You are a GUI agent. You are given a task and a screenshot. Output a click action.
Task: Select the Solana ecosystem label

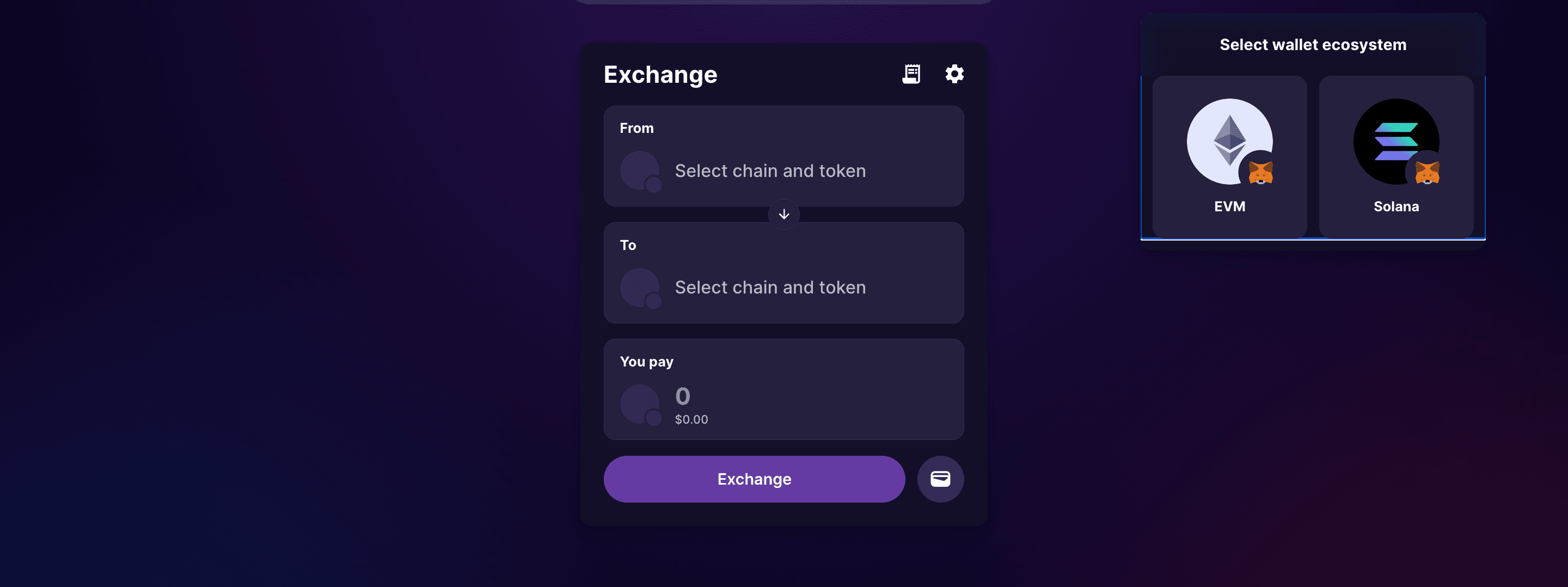[x=1396, y=206]
